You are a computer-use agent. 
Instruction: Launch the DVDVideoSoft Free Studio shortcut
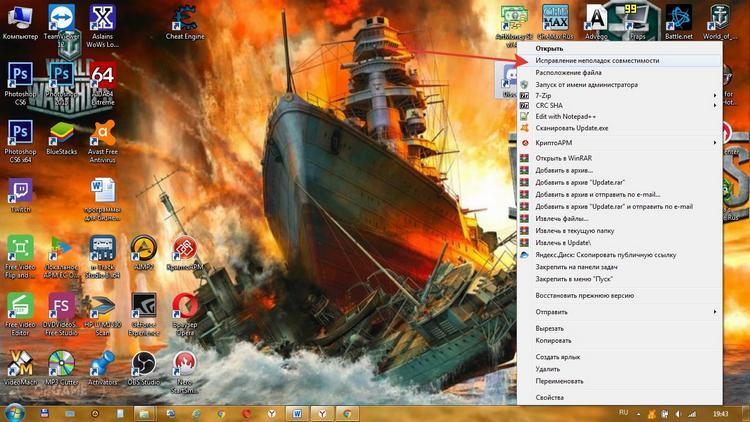[61, 314]
